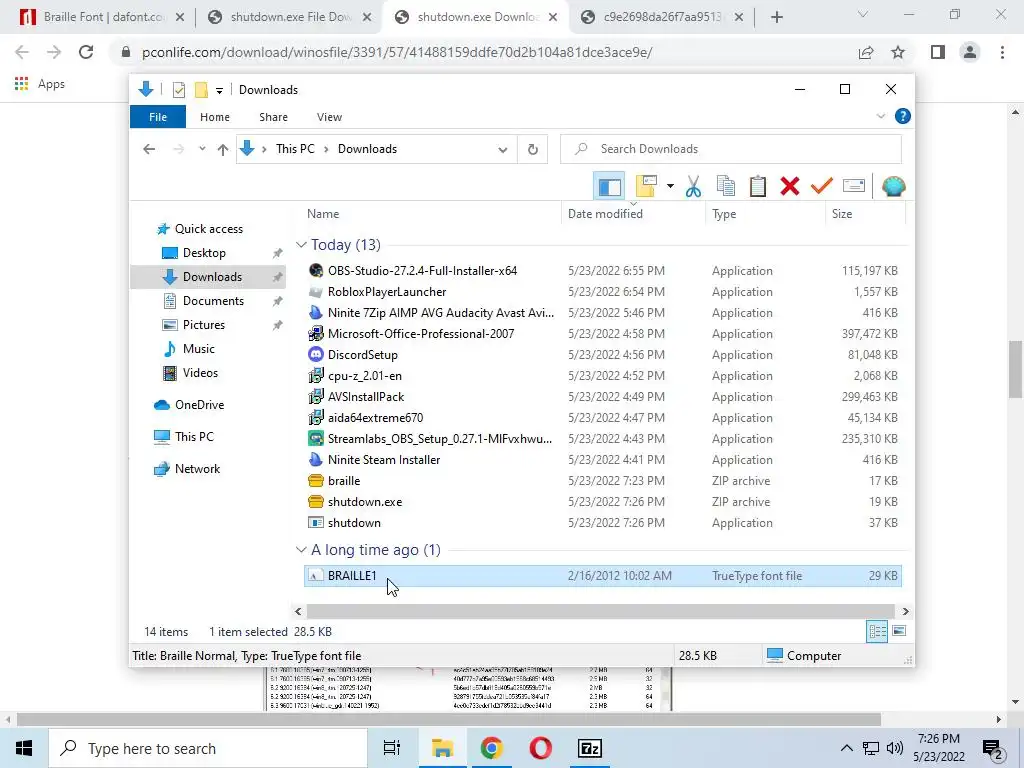
Task: Click Explorer back arrow
Action: pos(149,150)
